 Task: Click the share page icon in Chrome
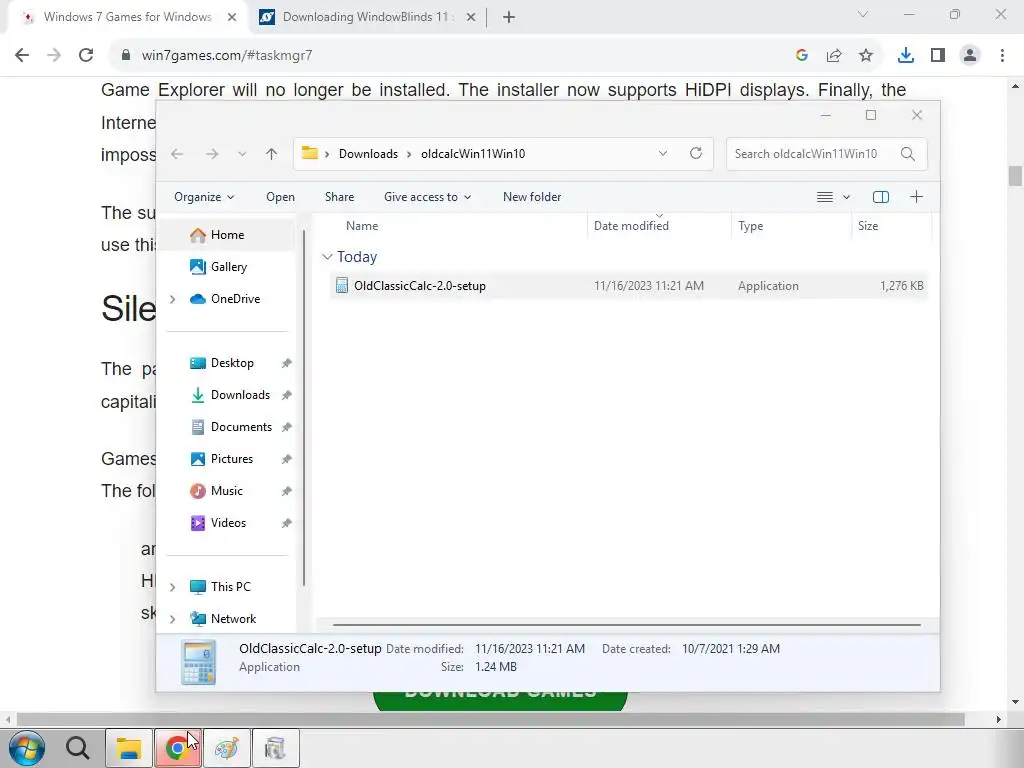click(x=834, y=56)
